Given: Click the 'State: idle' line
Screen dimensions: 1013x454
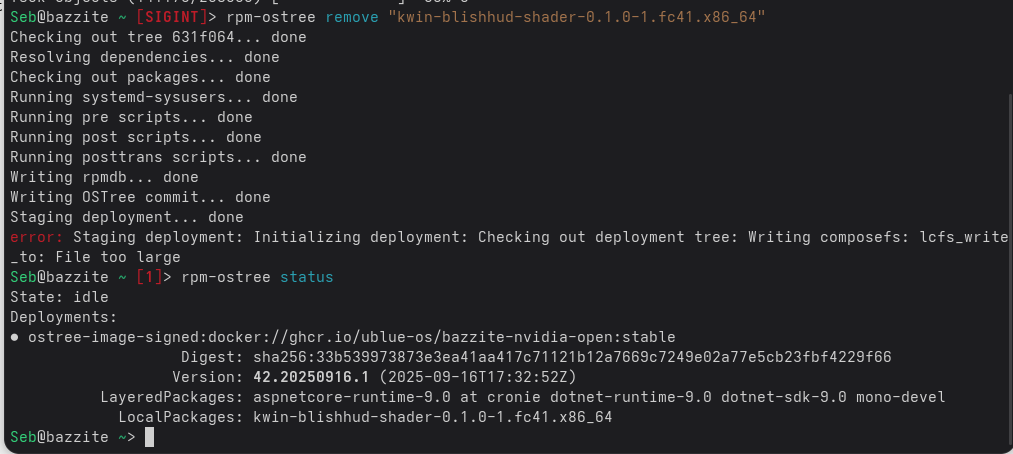Looking at the screenshot, I should coord(59,297).
